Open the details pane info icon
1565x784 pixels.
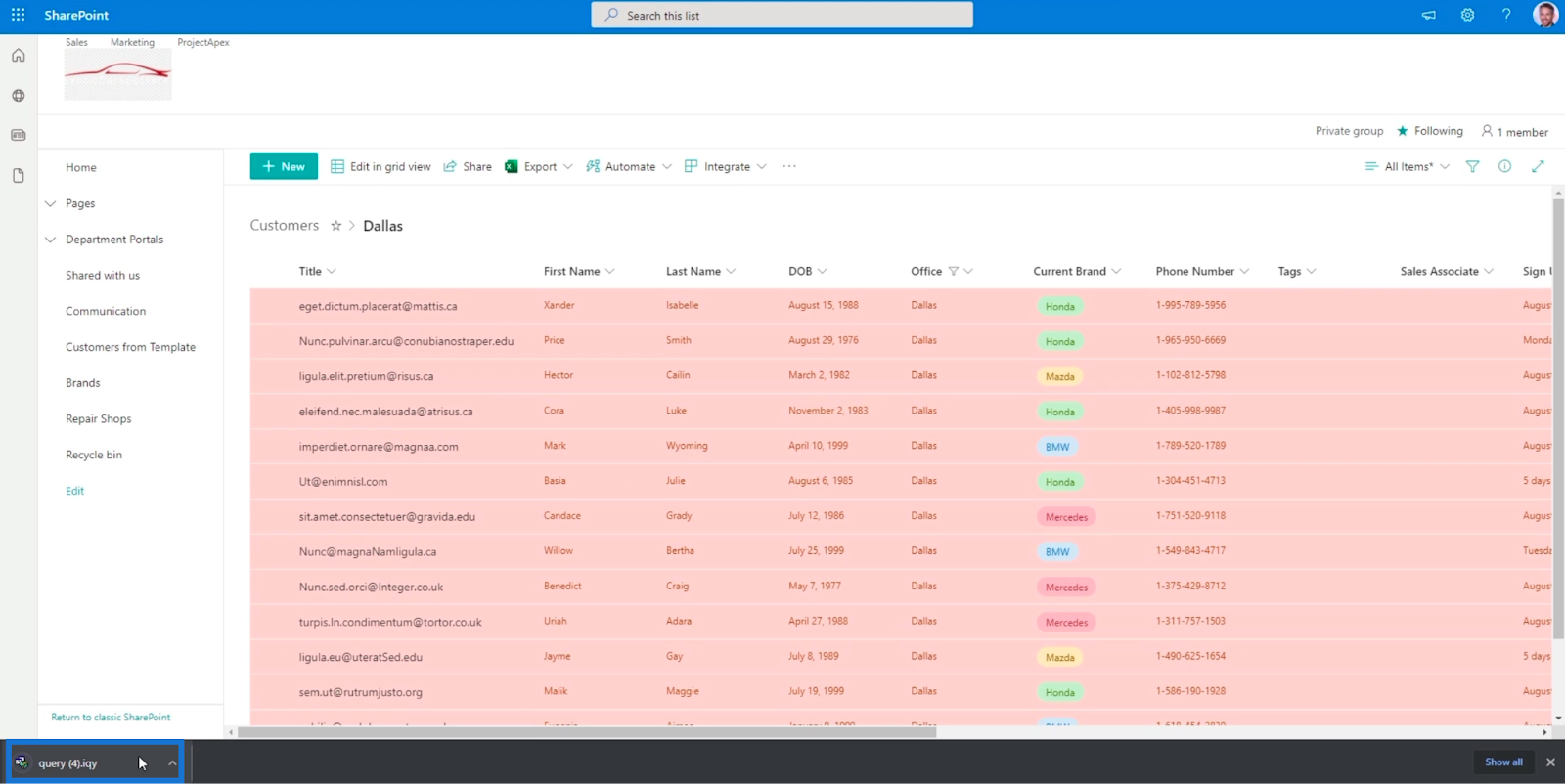[1504, 166]
